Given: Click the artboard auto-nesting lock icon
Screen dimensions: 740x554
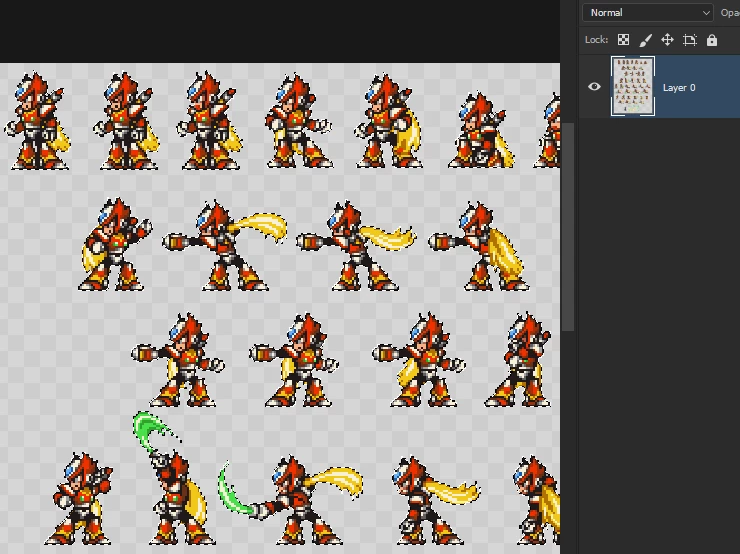Looking at the screenshot, I should pyautogui.click(x=690, y=40).
